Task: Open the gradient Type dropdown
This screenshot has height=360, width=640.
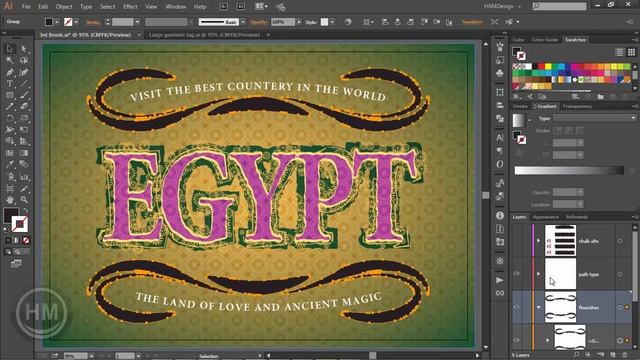Action: tap(594, 118)
